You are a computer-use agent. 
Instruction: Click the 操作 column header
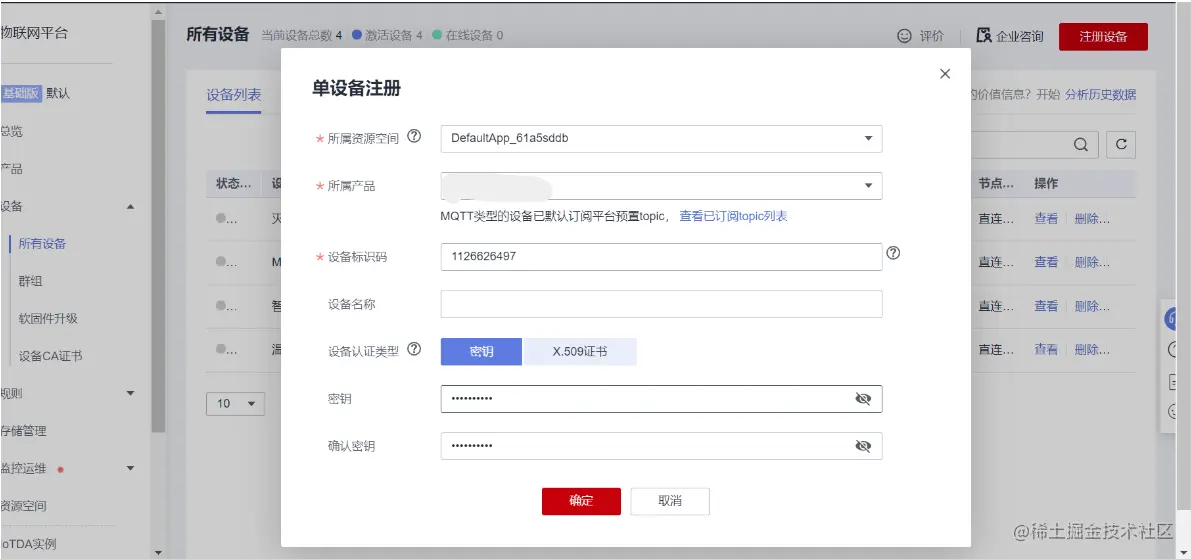coord(1046,183)
